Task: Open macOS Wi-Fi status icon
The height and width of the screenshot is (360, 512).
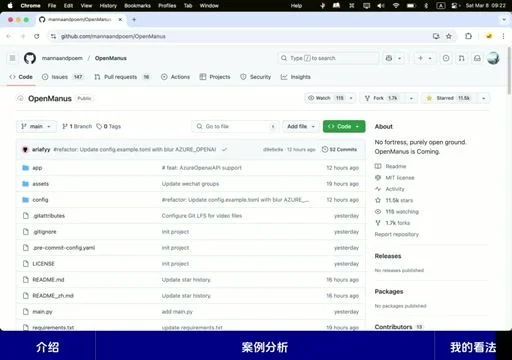Action: point(396,6)
